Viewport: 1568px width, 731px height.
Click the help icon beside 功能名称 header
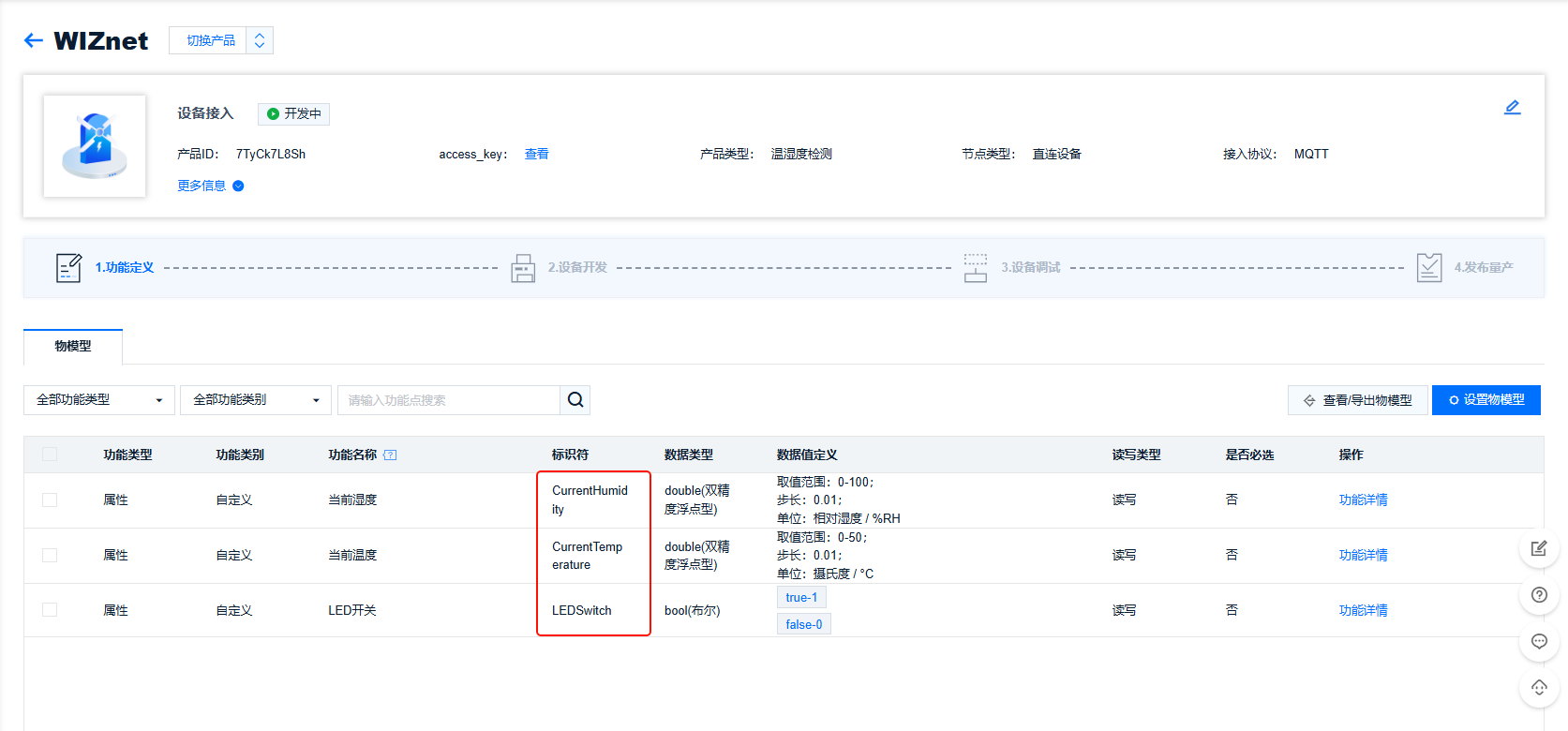tap(391, 455)
